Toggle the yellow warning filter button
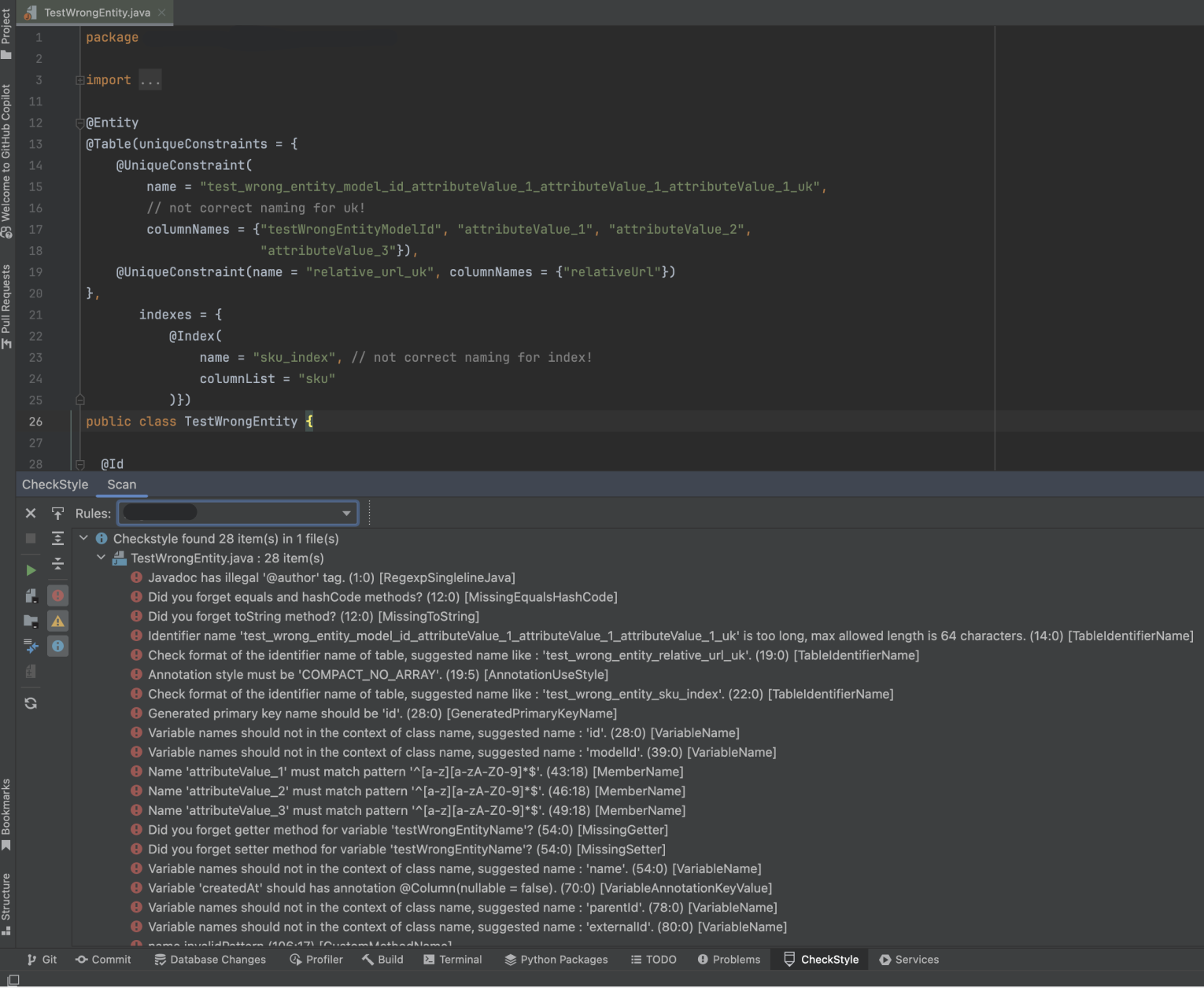 [x=57, y=621]
